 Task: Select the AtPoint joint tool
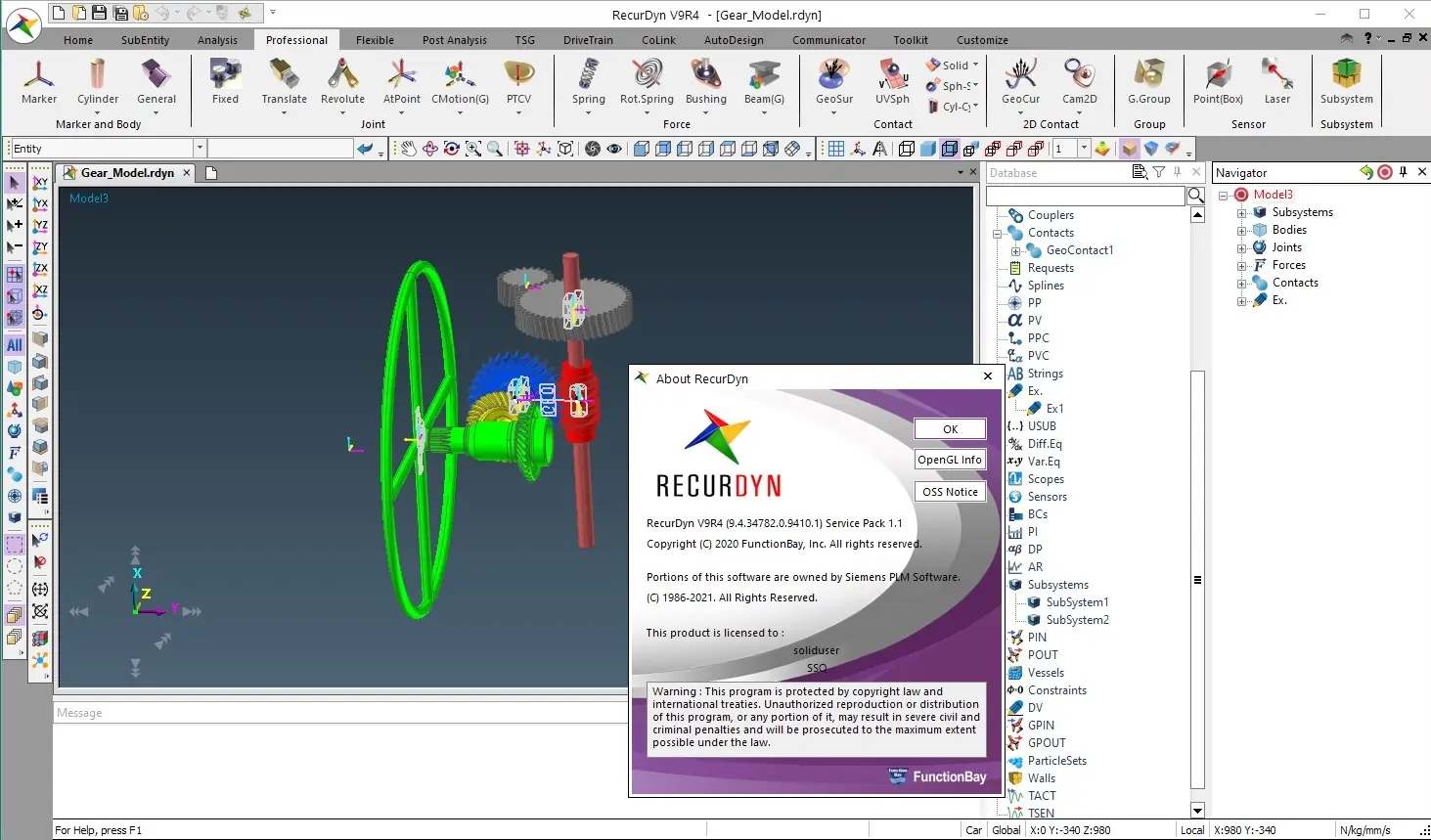pyautogui.click(x=402, y=81)
